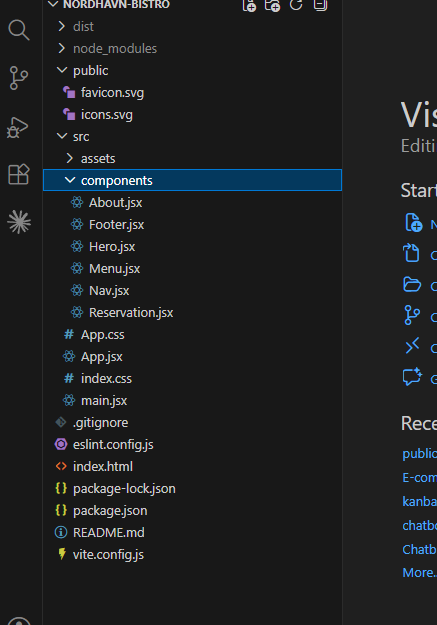This screenshot has width=437, height=625.
Task: Open the Search view in activity bar
Action: pyautogui.click(x=19, y=30)
